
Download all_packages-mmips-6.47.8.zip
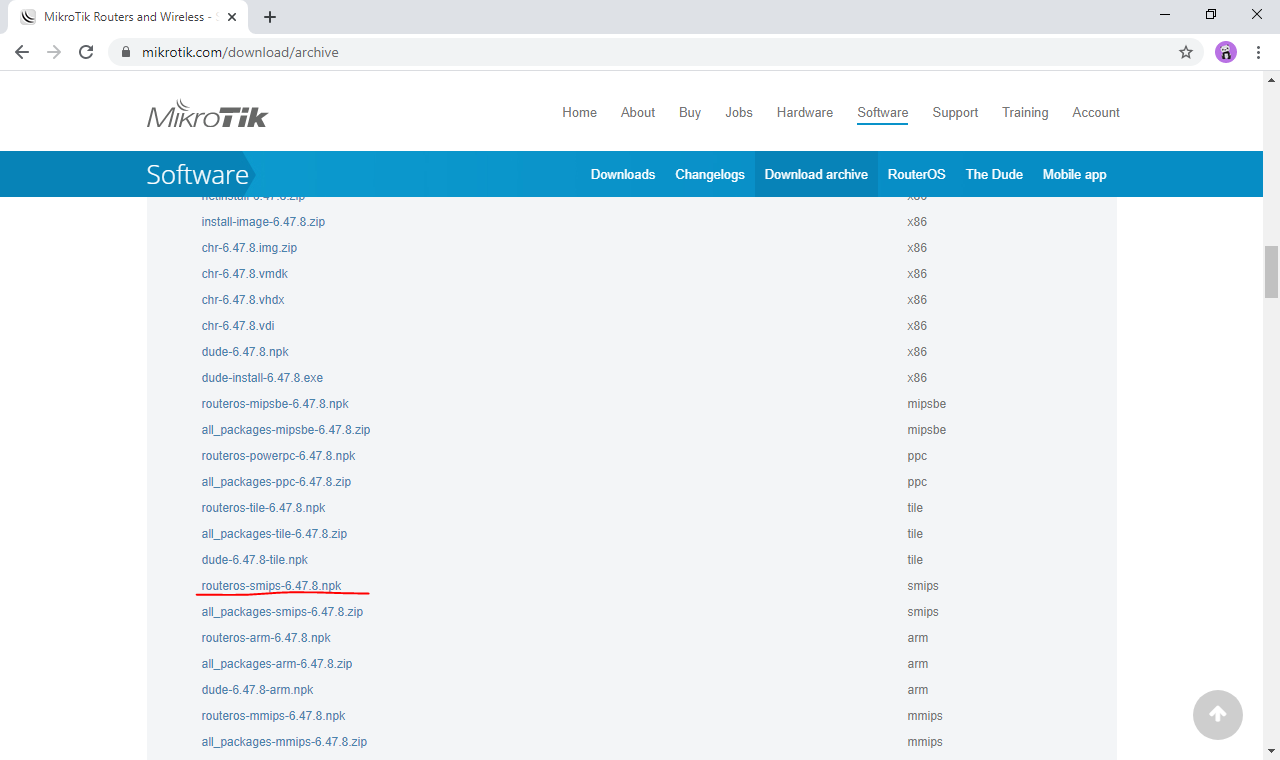284,742
